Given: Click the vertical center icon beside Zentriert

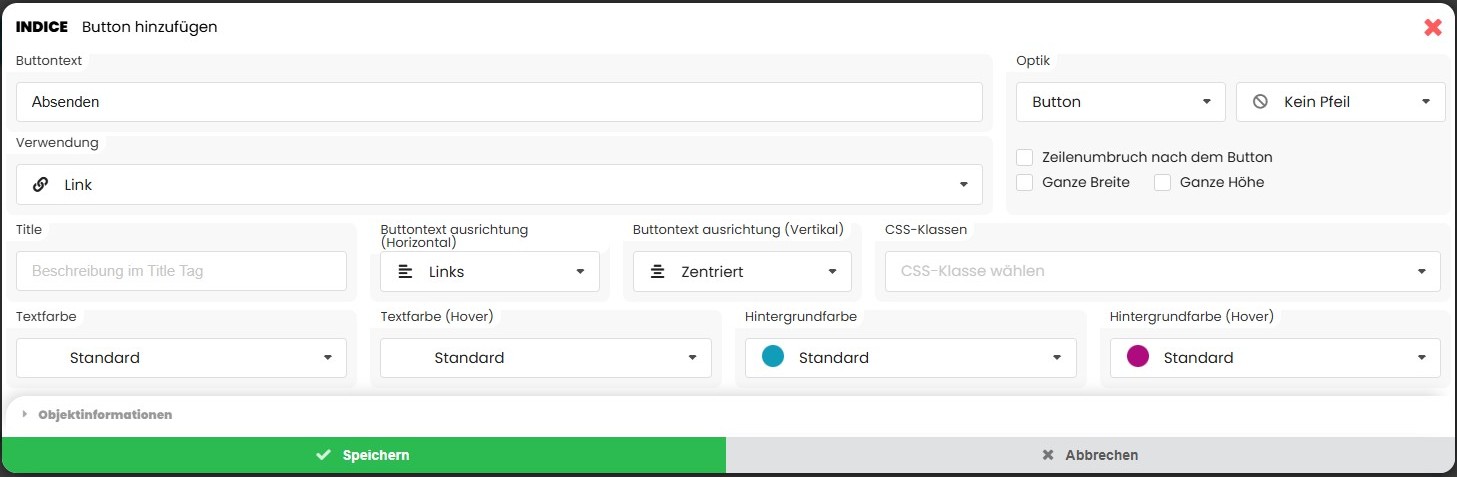Looking at the screenshot, I should [x=657, y=271].
